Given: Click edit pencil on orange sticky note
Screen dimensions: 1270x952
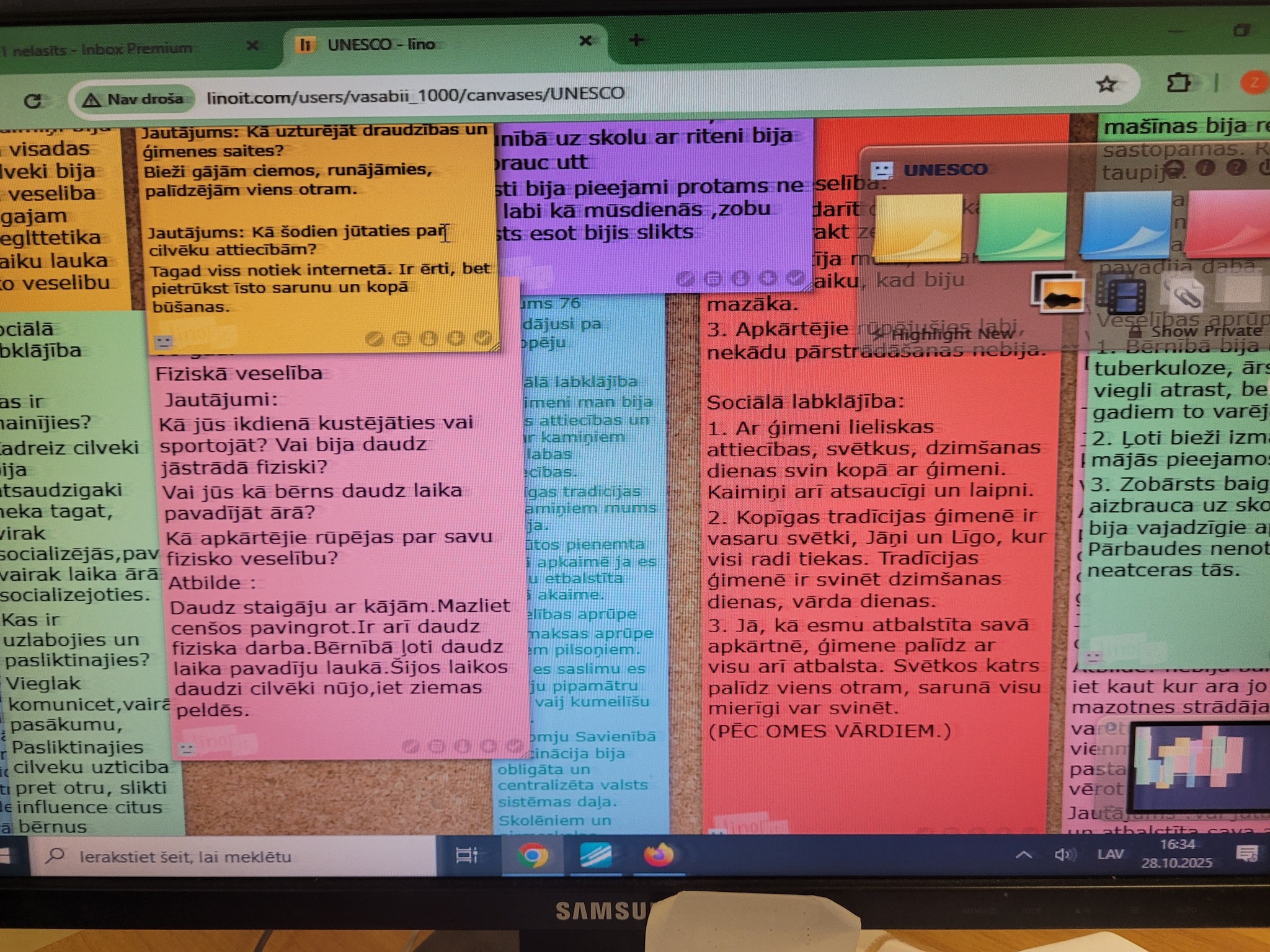Looking at the screenshot, I should 373,338.
